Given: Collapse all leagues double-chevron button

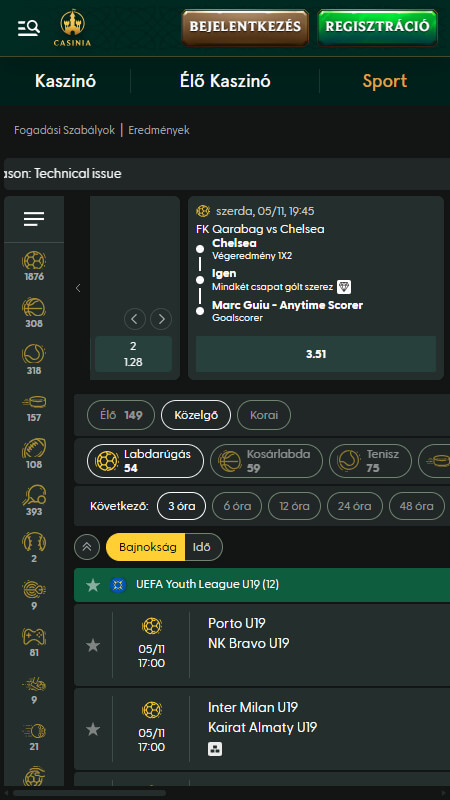Looking at the screenshot, I should 87,547.
